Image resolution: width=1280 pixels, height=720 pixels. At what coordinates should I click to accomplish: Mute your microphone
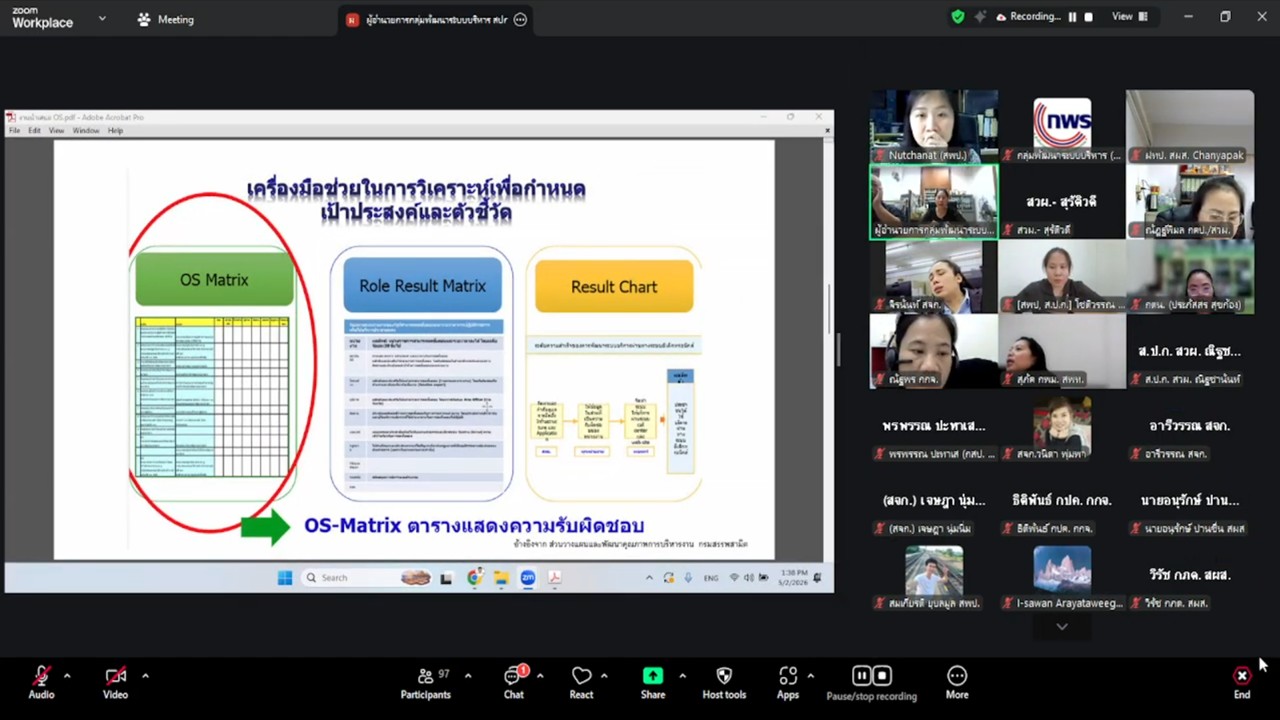(x=41, y=677)
